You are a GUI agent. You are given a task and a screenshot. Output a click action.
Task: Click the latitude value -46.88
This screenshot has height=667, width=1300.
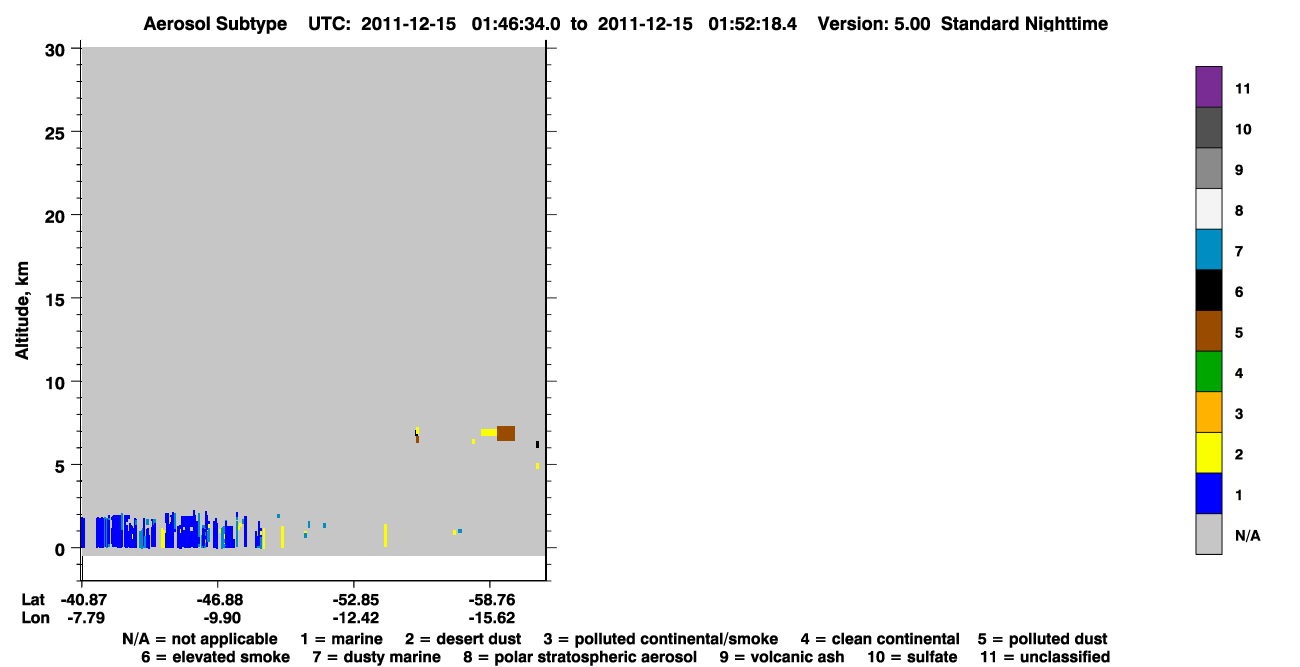[x=218, y=600]
